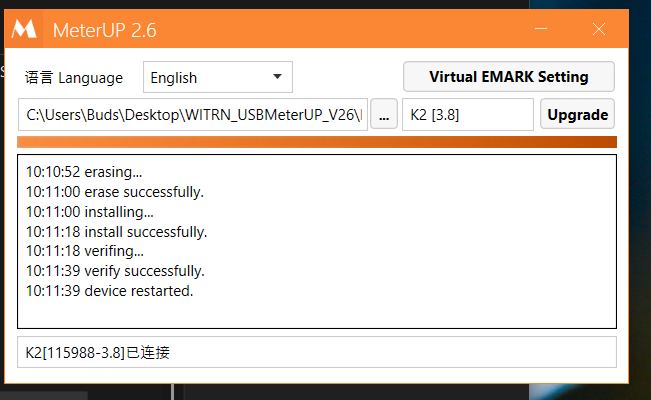
Task: Click the K2 [3.8] version field
Action: (x=467, y=114)
